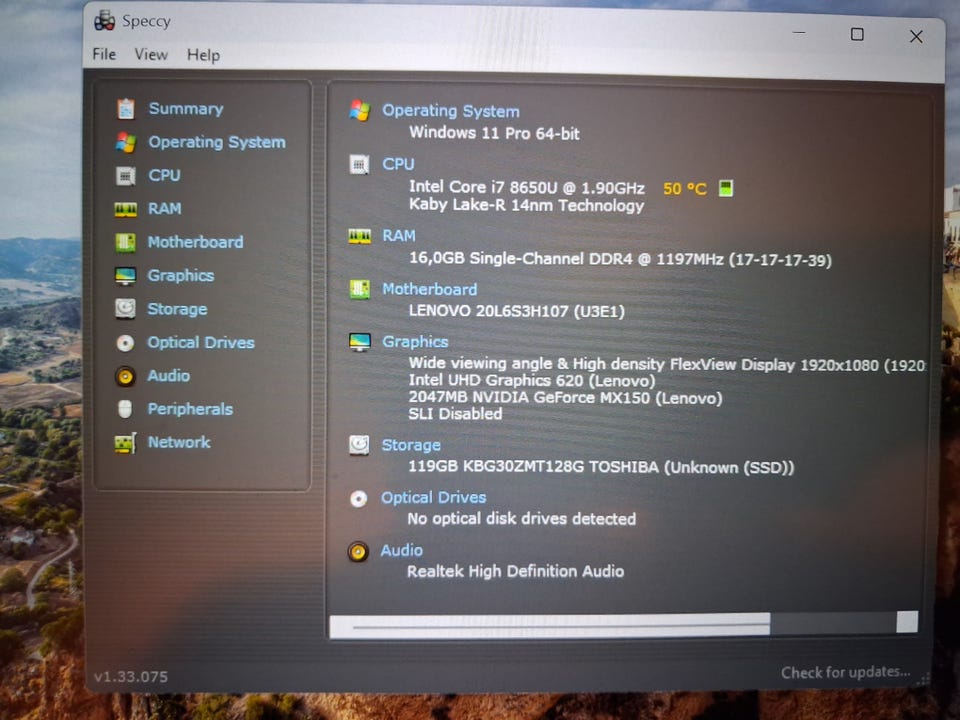Click the Operating System Windows flag sidebar icon
Screen dimensions: 960x720
[x=126, y=142]
